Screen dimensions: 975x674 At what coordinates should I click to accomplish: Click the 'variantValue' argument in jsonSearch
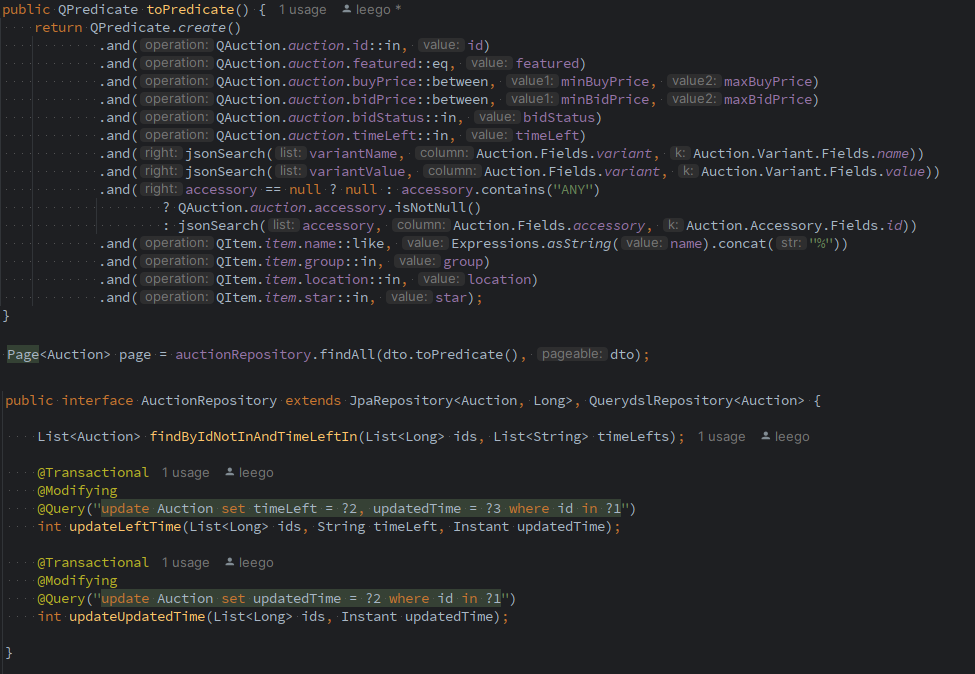pyautogui.click(x=358, y=172)
